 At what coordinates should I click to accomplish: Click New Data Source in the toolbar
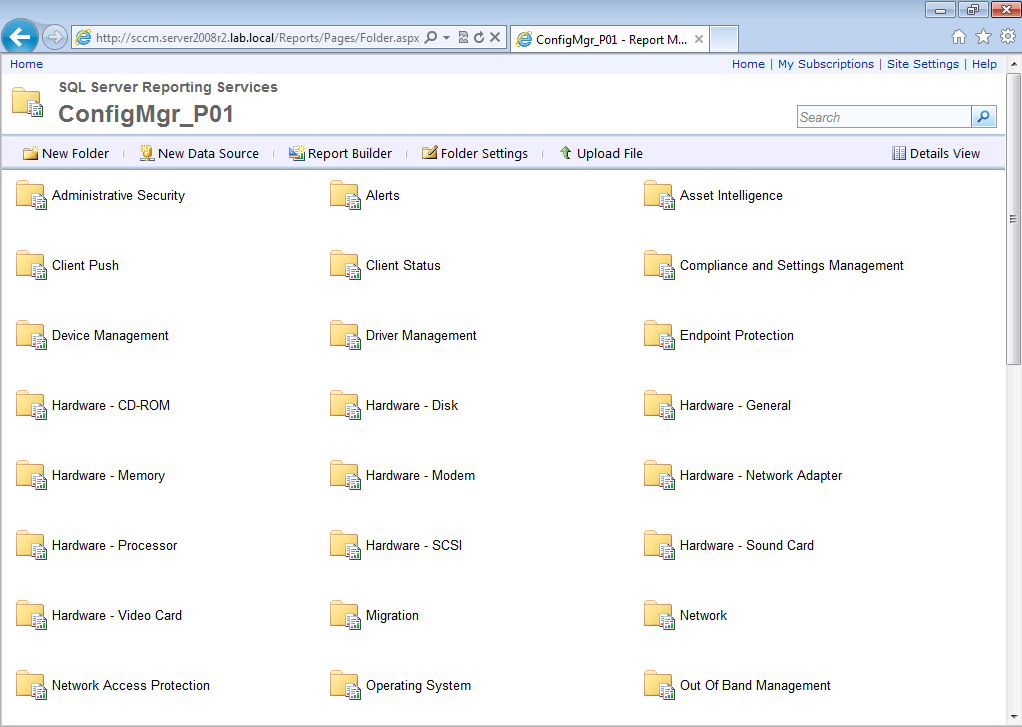click(x=199, y=153)
